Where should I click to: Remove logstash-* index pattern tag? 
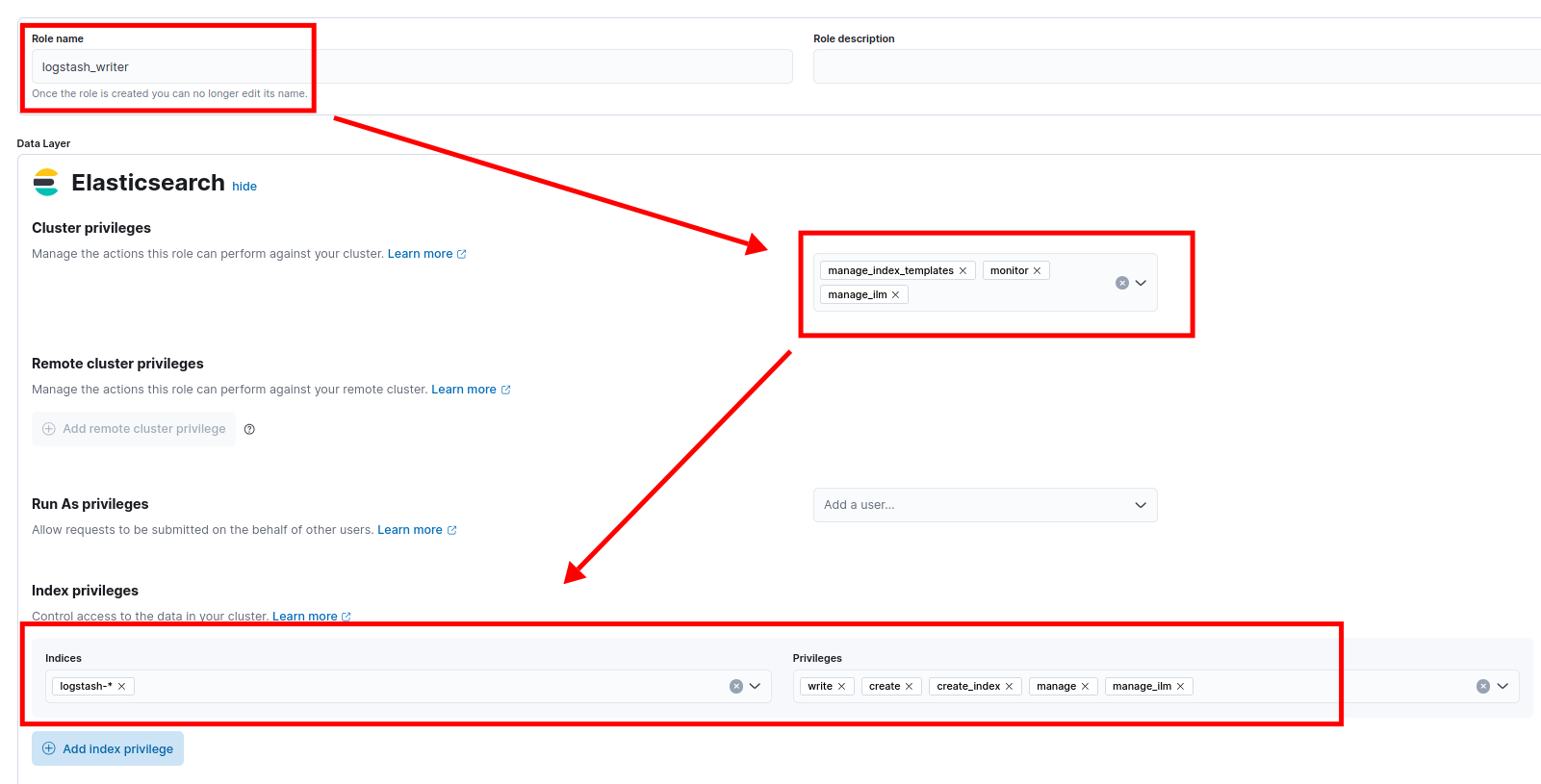tap(122, 687)
